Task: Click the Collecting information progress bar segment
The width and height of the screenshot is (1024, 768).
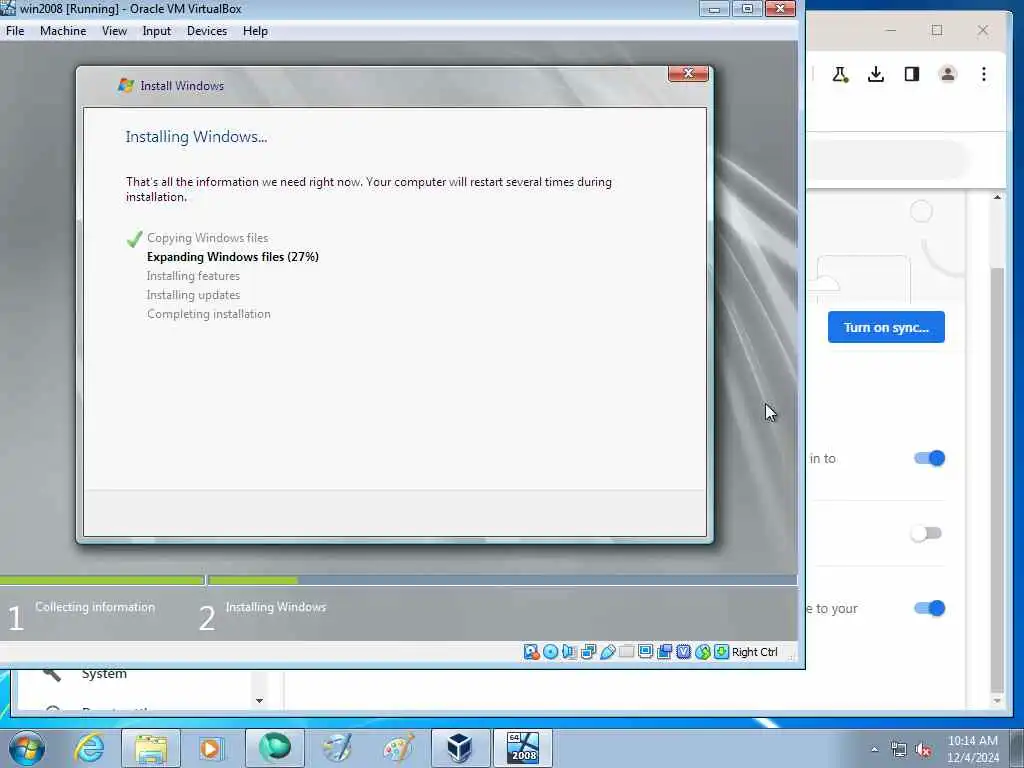Action: [x=102, y=580]
